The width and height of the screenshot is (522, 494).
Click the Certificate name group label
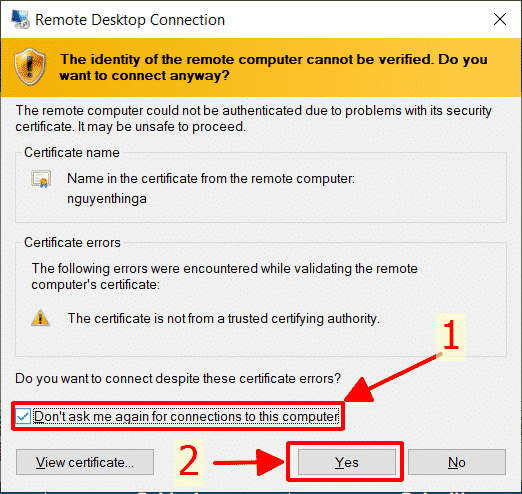coord(72,152)
